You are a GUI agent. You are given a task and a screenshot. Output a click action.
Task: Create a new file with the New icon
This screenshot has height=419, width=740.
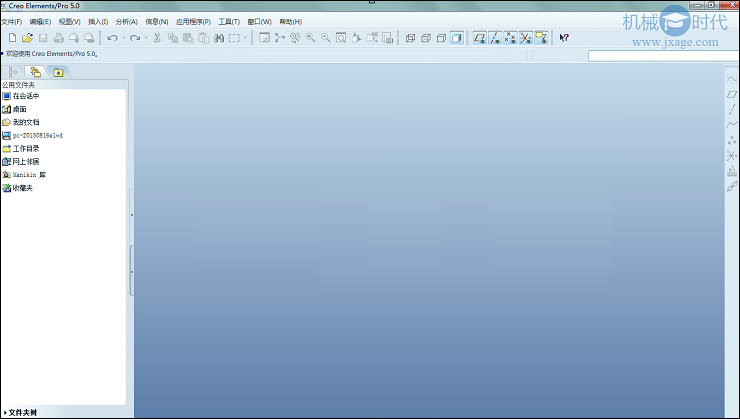click(13, 38)
